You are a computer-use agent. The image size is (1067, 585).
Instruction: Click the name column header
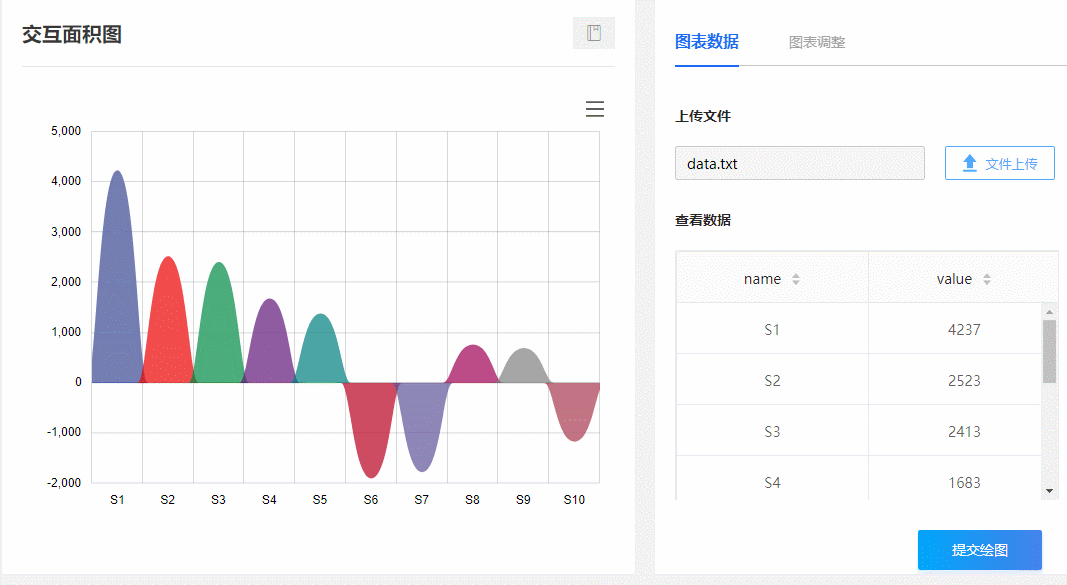[762, 279]
